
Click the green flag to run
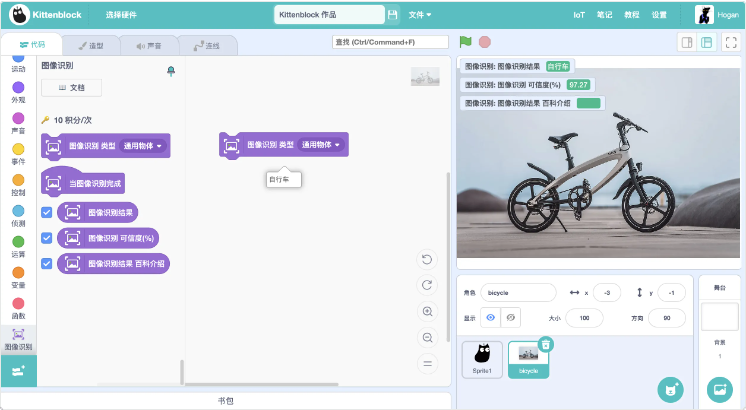pyautogui.click(x=465, y=42)
